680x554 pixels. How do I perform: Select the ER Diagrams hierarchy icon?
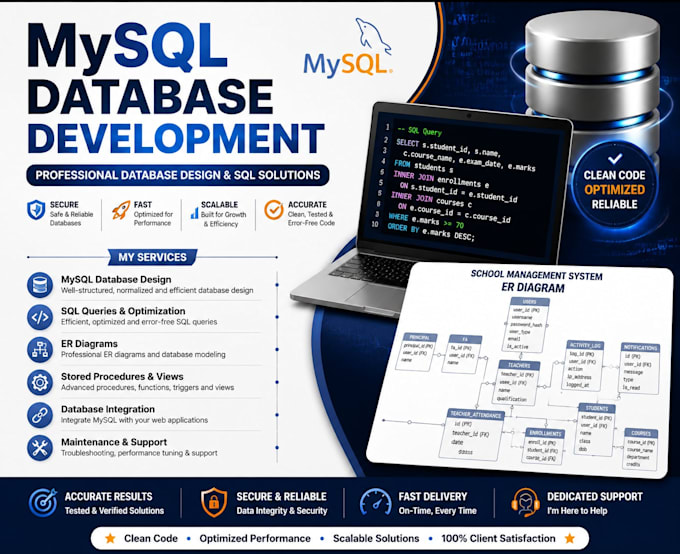tap(40, 350)
